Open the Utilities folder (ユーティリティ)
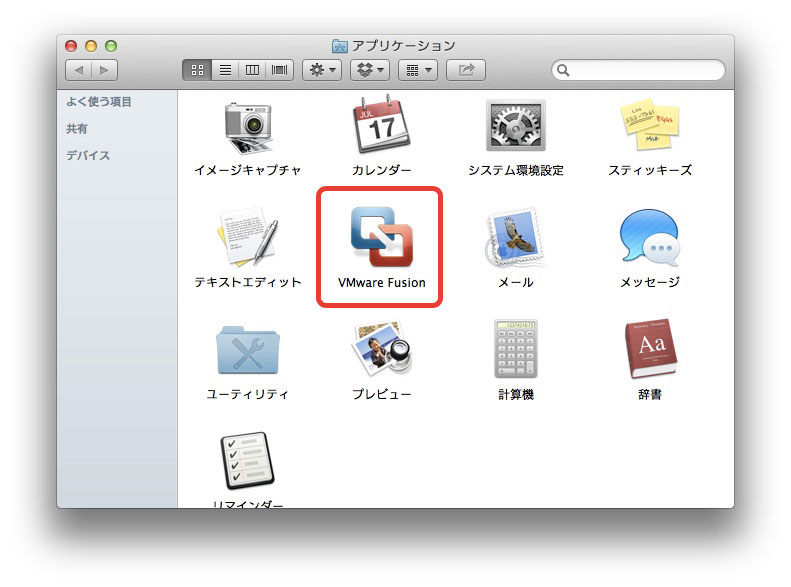The height and width of the screenshot is (587, 791). pyautogui.click(x=248, y=350)
